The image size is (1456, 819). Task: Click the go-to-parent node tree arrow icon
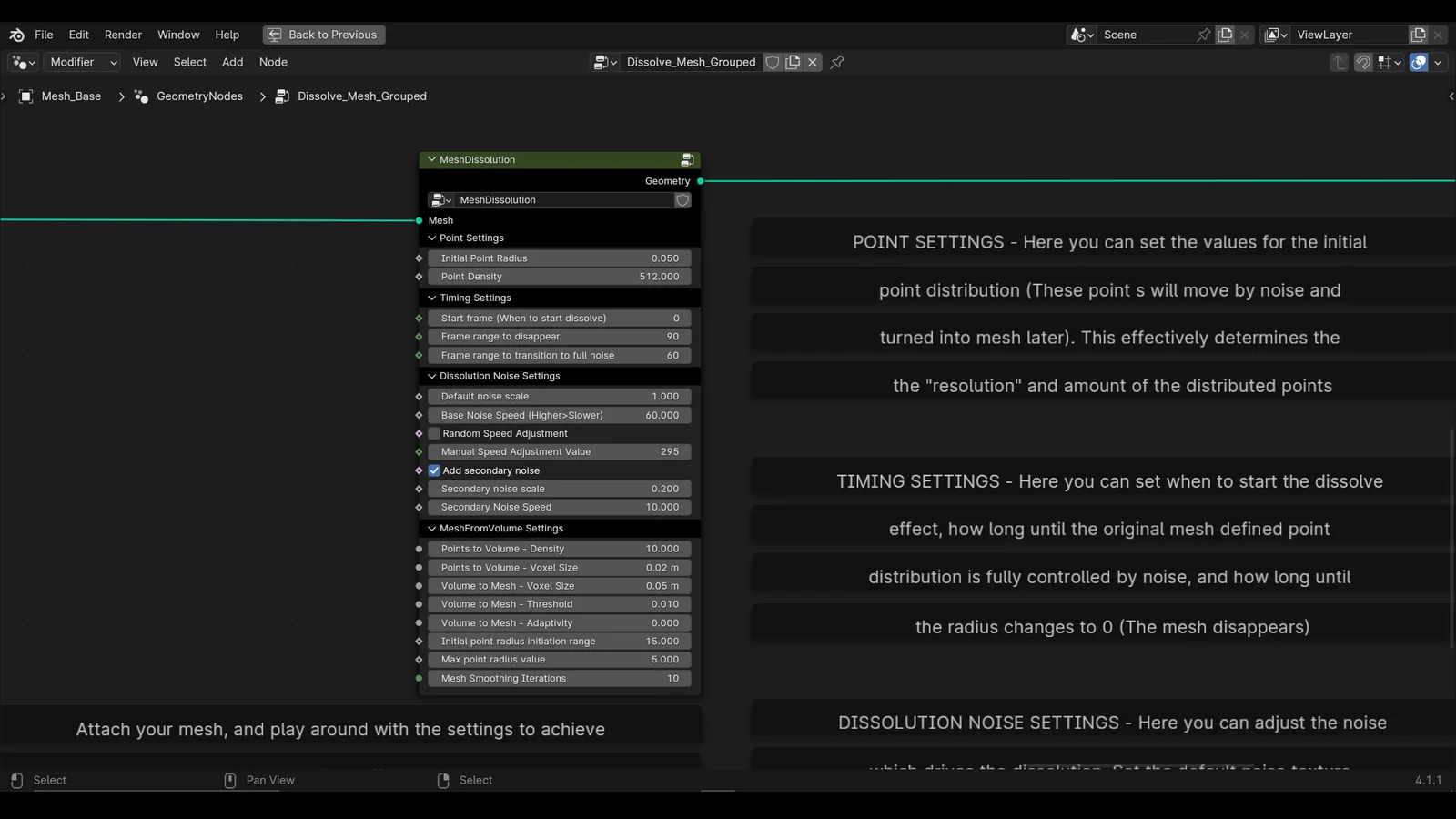pos(1338,62)
